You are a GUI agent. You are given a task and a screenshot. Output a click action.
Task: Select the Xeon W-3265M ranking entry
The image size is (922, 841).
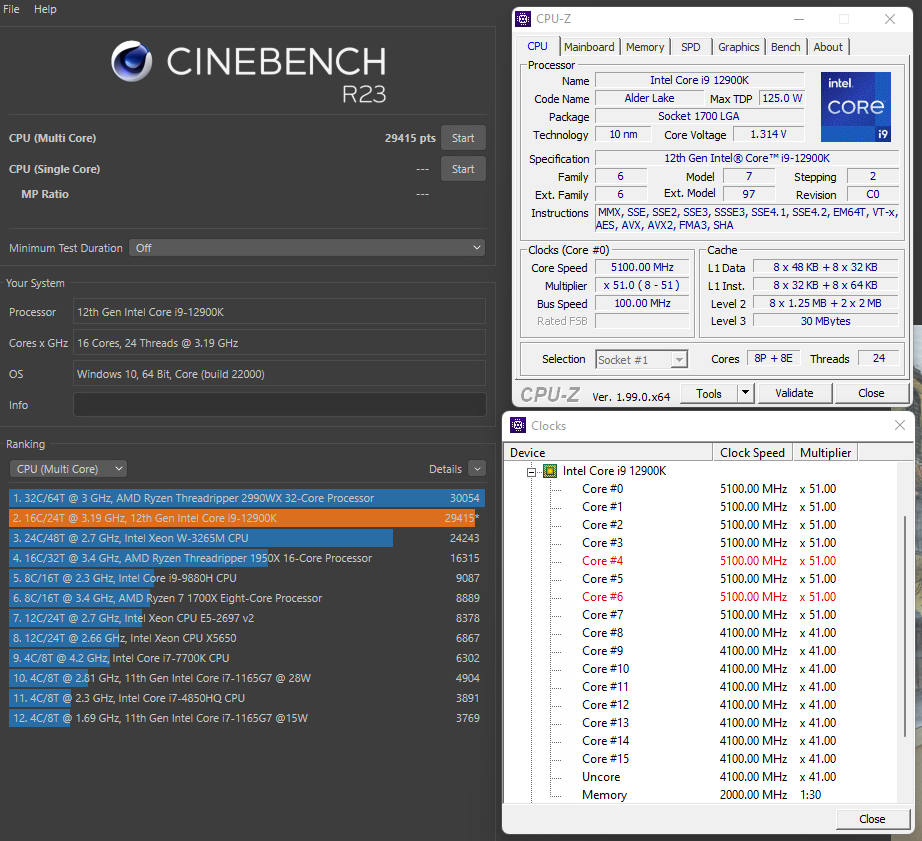click(x=247, y=538)
